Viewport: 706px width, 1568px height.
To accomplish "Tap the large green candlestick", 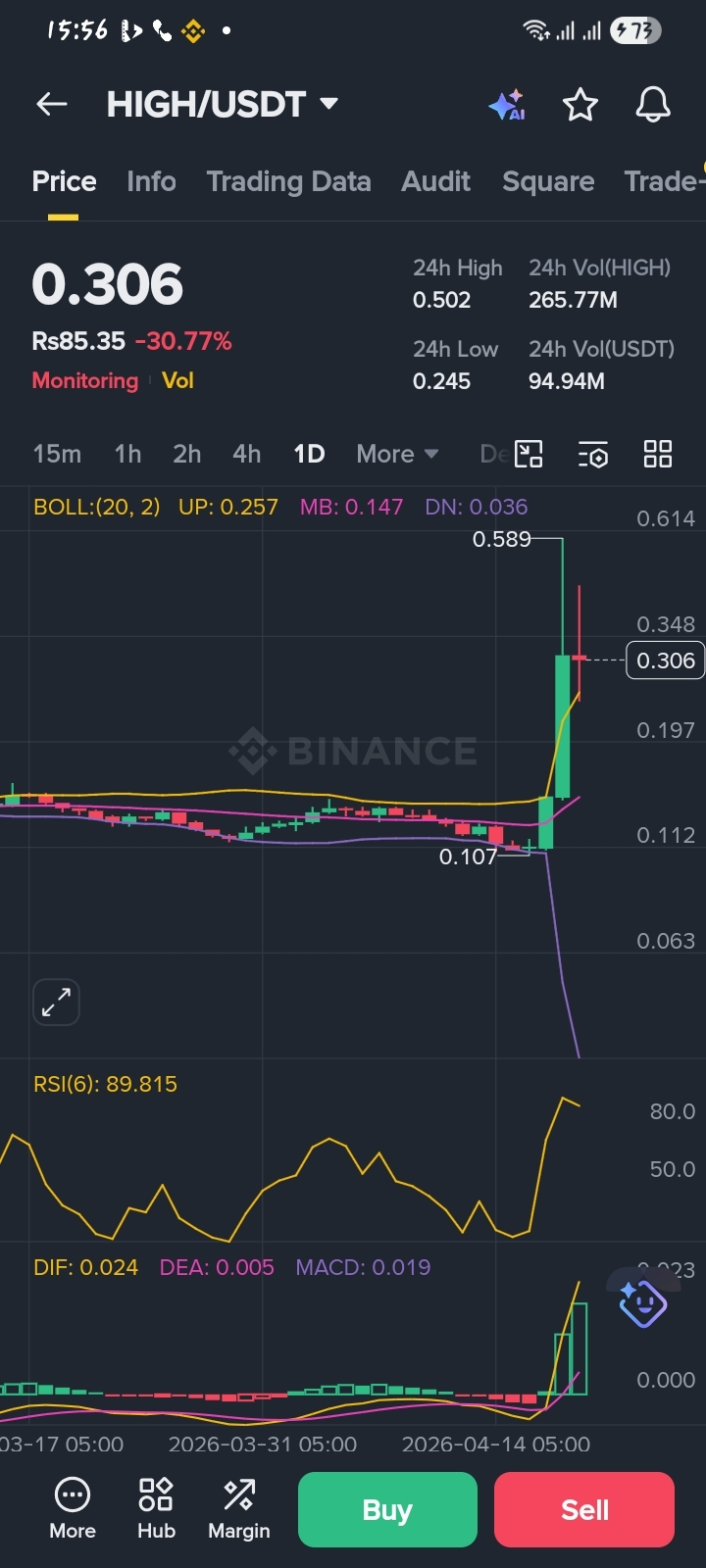I will click(563, 726).
